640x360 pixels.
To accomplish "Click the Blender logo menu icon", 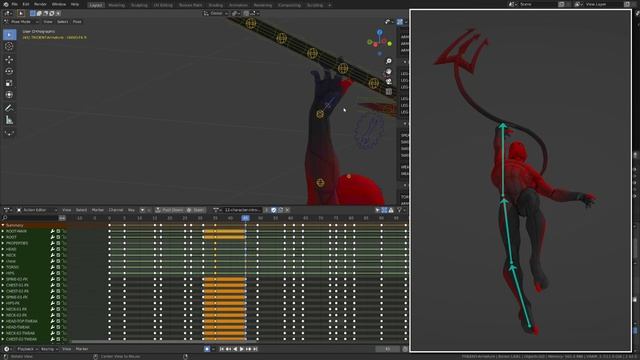I will 6,4.
